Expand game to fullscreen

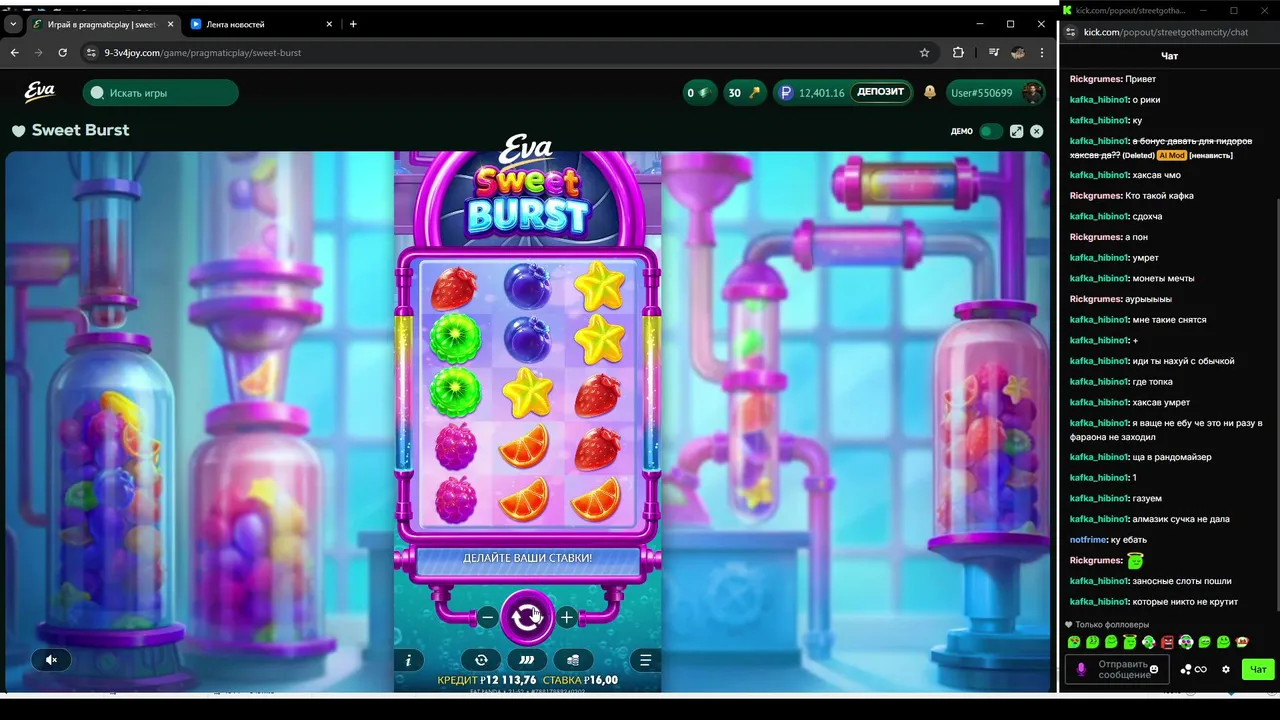pyautogui.click(x=1017, y=131)
